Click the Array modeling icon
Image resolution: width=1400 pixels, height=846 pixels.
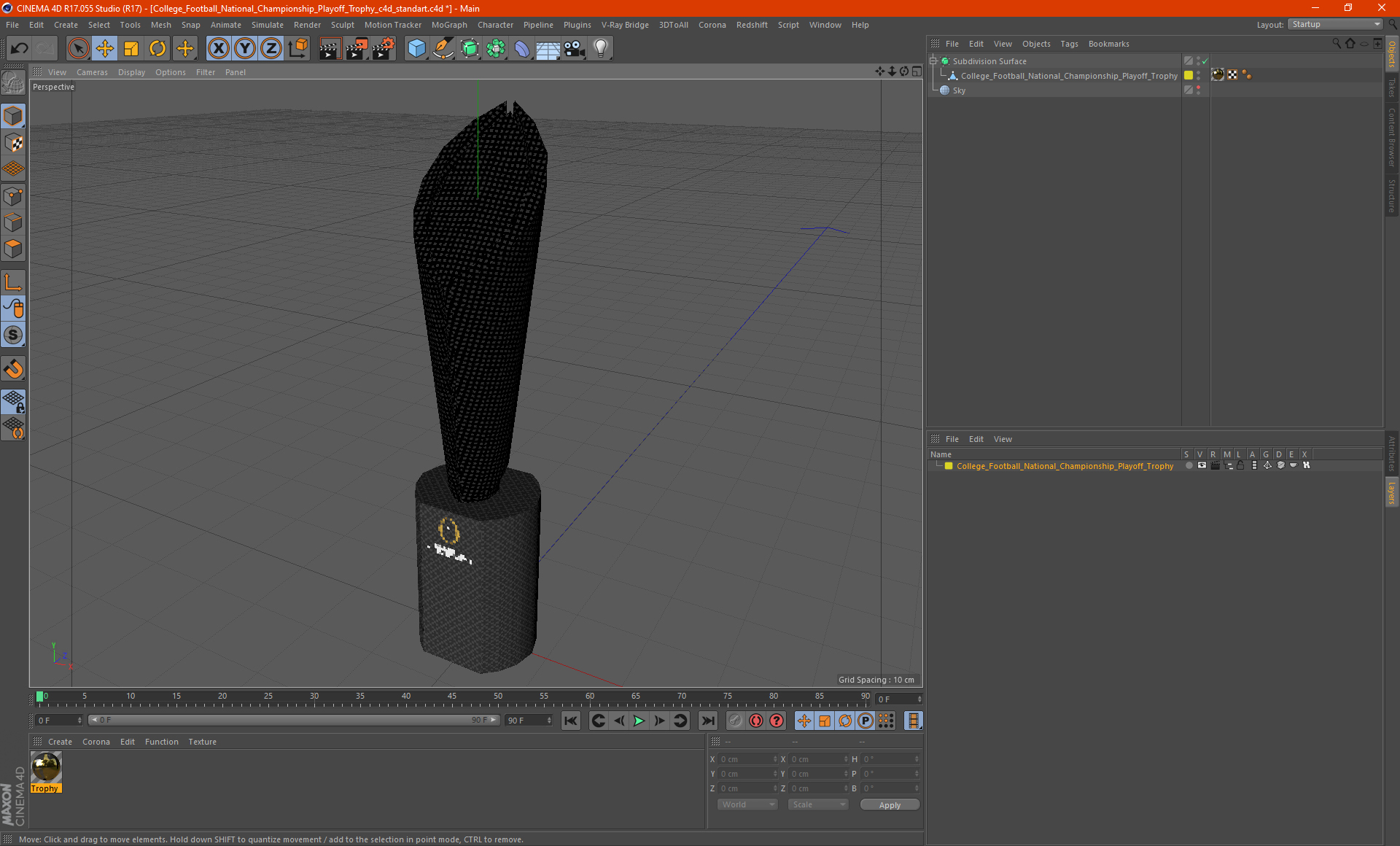click(x=496, y=49)
